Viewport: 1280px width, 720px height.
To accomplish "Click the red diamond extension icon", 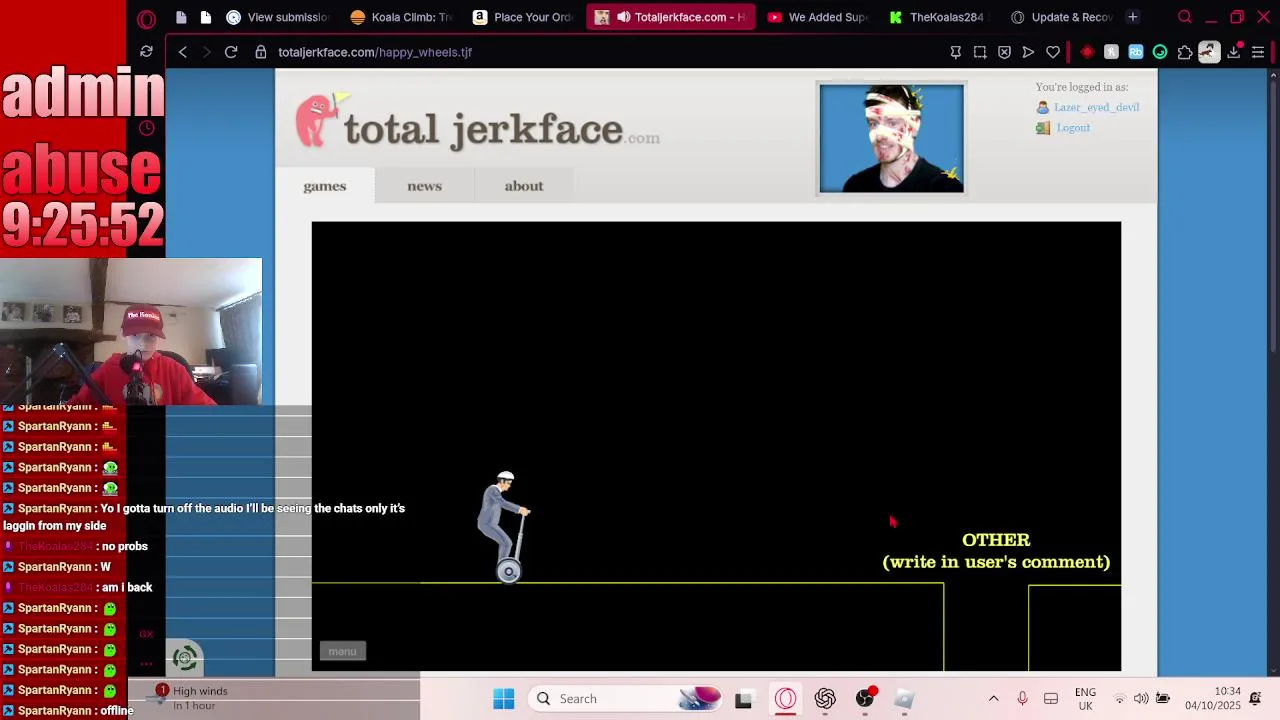I will tap(1087, 52).
